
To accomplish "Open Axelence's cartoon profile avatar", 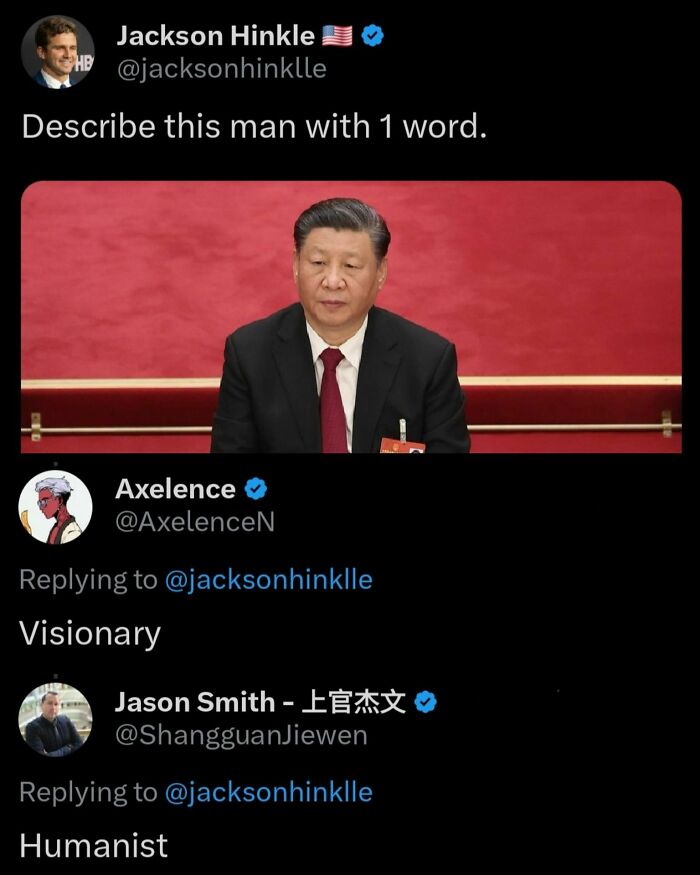I will point(55,507).
